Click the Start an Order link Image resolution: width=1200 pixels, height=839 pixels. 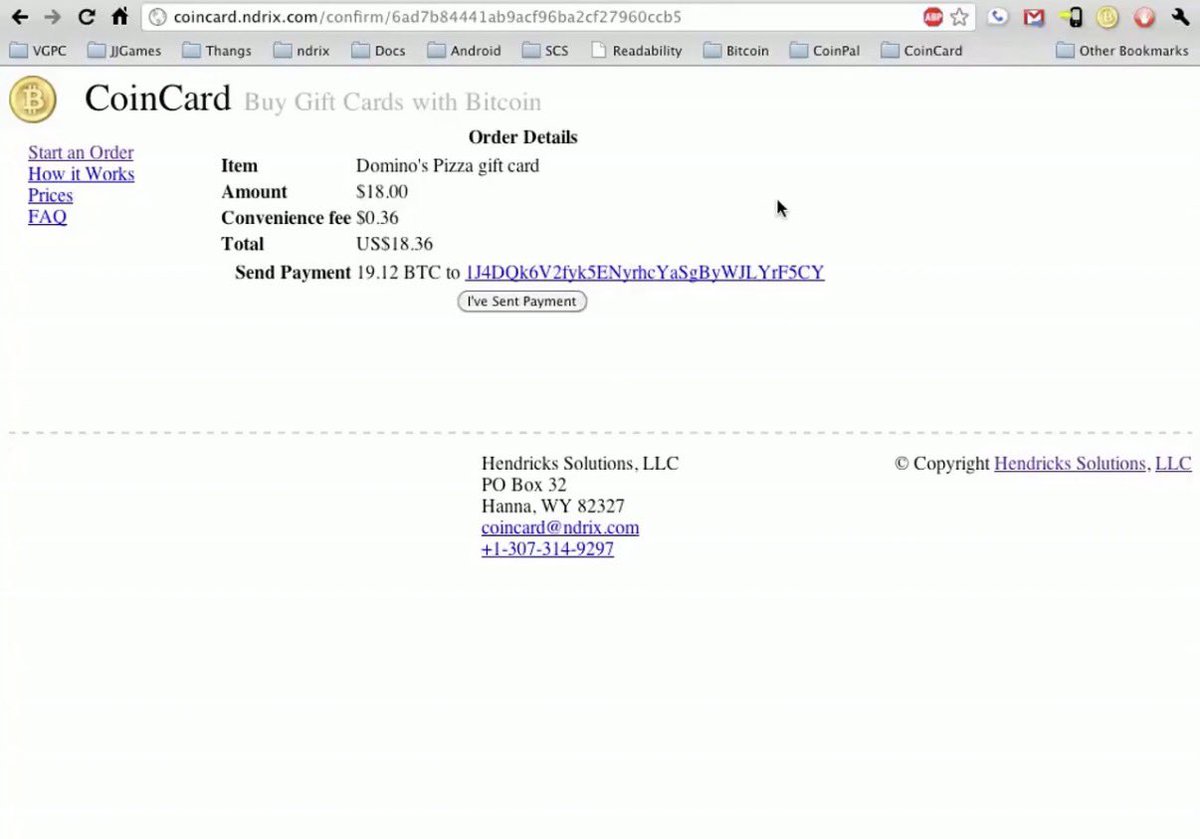pos(81,153)
